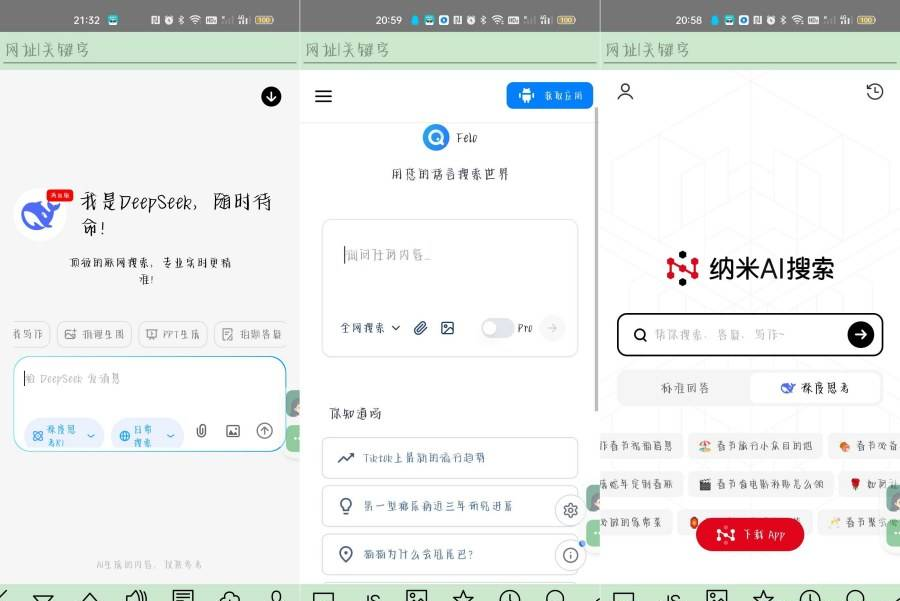This screenshot has width=900, height=601.
Task: Click the floating info icon on Felo
Action: (571, 555)
